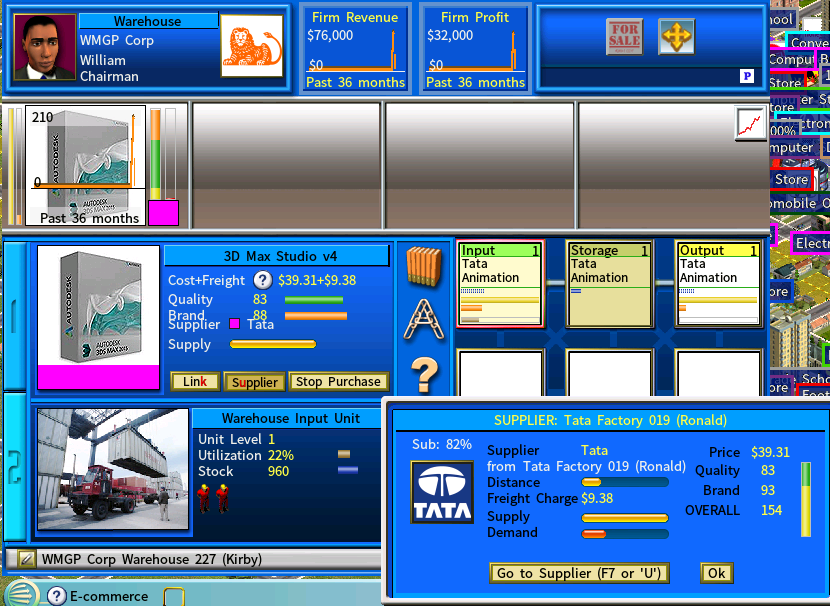This screenshot has width=830, height=606.
Task: Click the Stock 960 value
Action: point(278,471)
